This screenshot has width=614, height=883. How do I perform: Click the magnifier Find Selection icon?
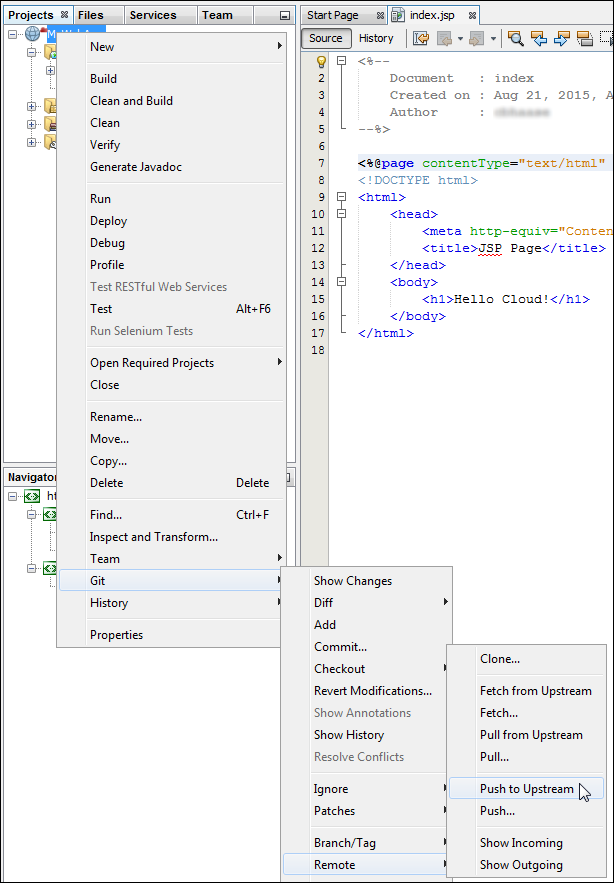516,38
